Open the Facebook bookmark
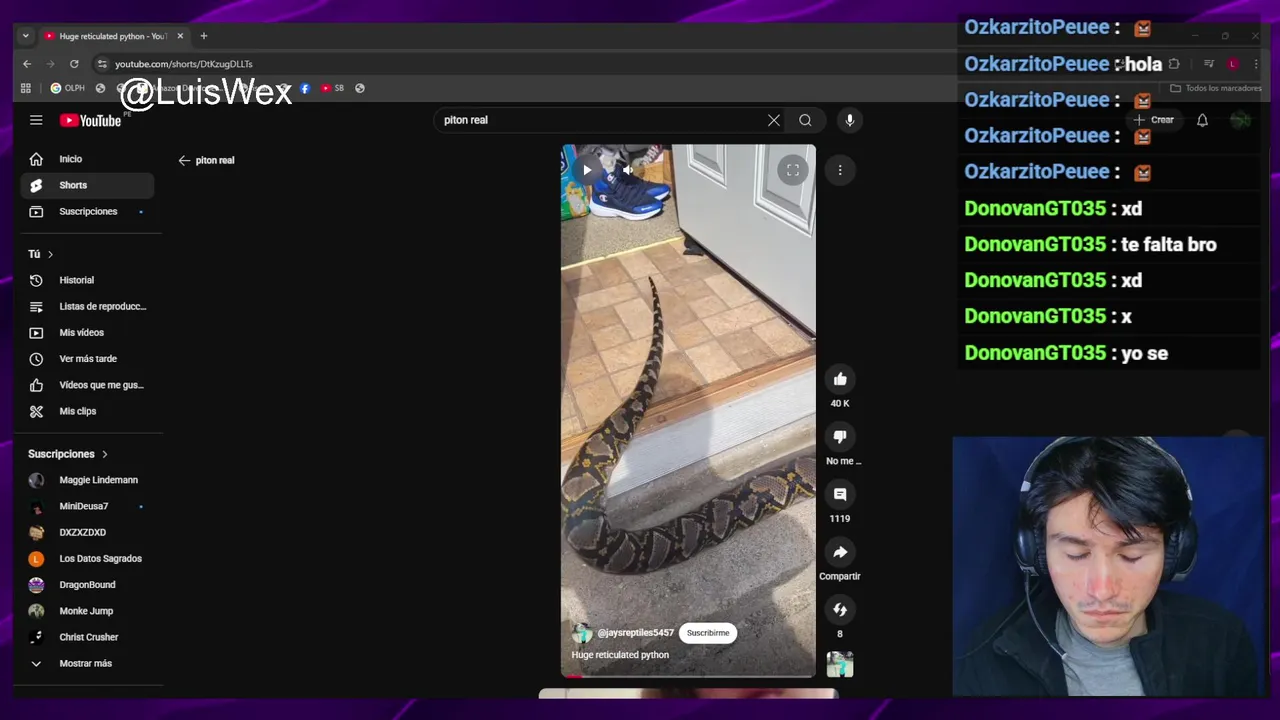The height and width of the screenshot is (720, 1280). [x=305, y=88]
